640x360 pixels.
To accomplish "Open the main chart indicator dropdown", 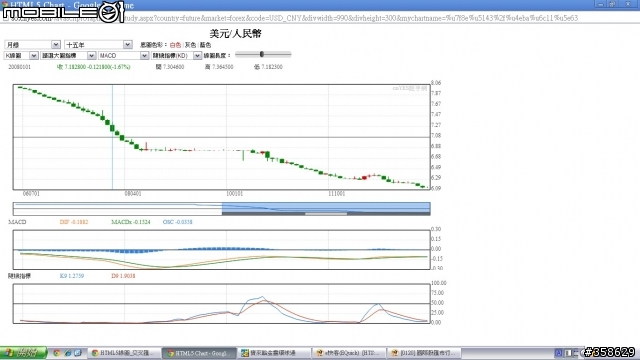I will 68,56.
